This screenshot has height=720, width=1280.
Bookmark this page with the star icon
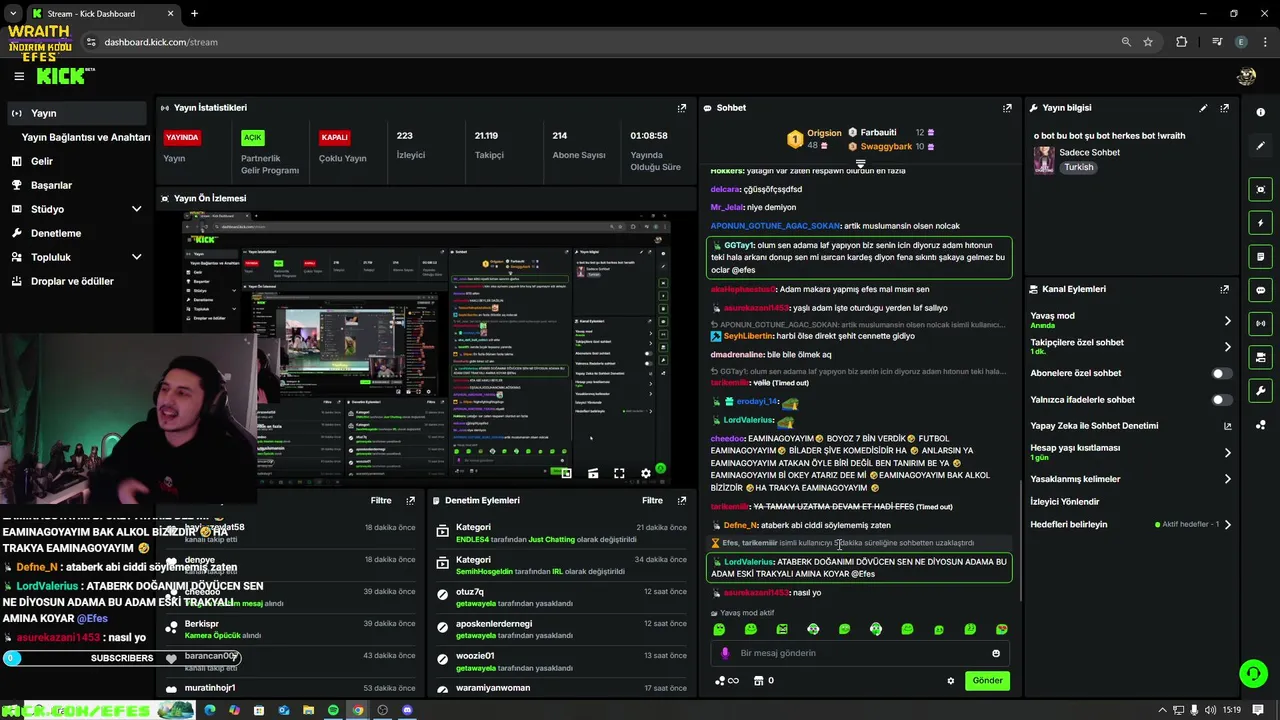click(x=1148, y=42)
